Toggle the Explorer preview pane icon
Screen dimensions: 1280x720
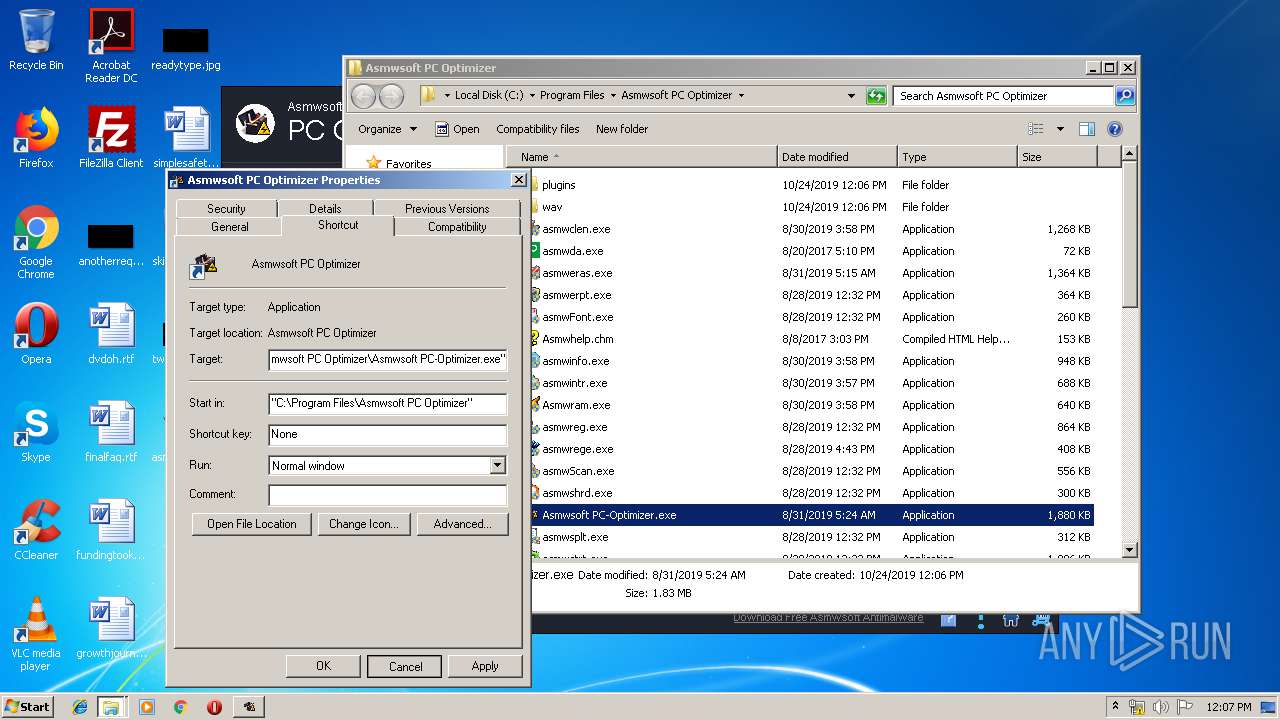pyautogui.click(x=1087, y=129)
